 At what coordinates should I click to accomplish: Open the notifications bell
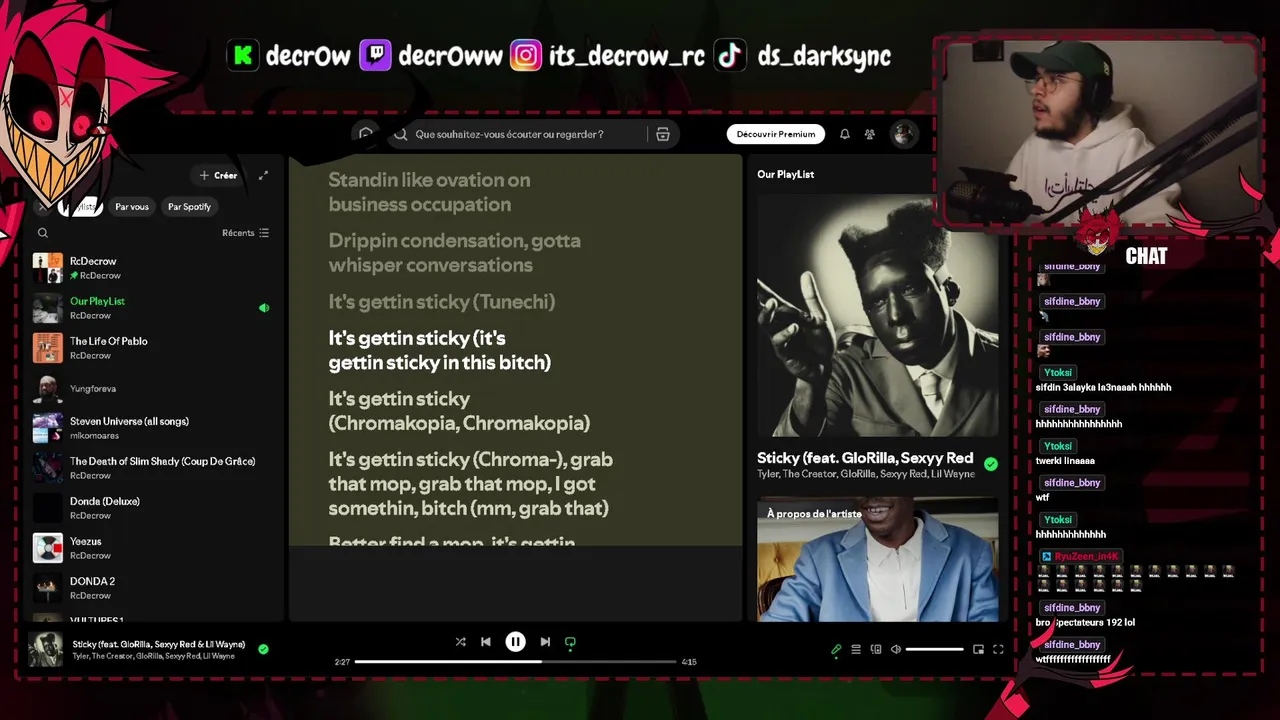[x=845, y=134]
